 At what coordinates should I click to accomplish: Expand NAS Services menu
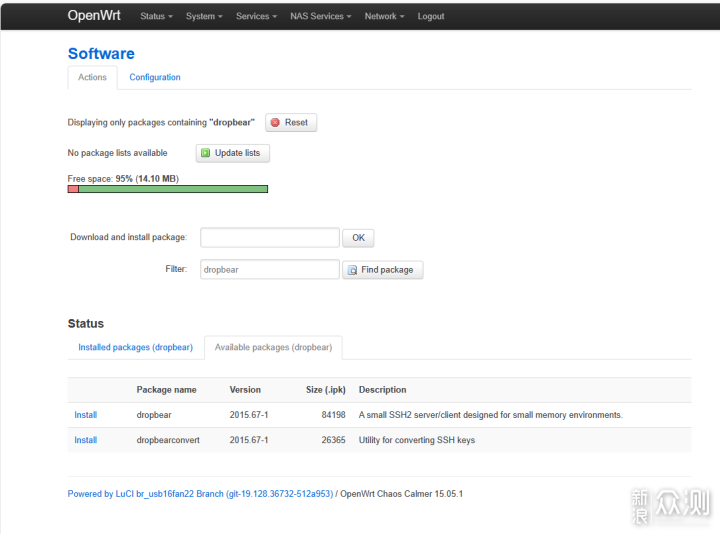[x=321, y=16]
